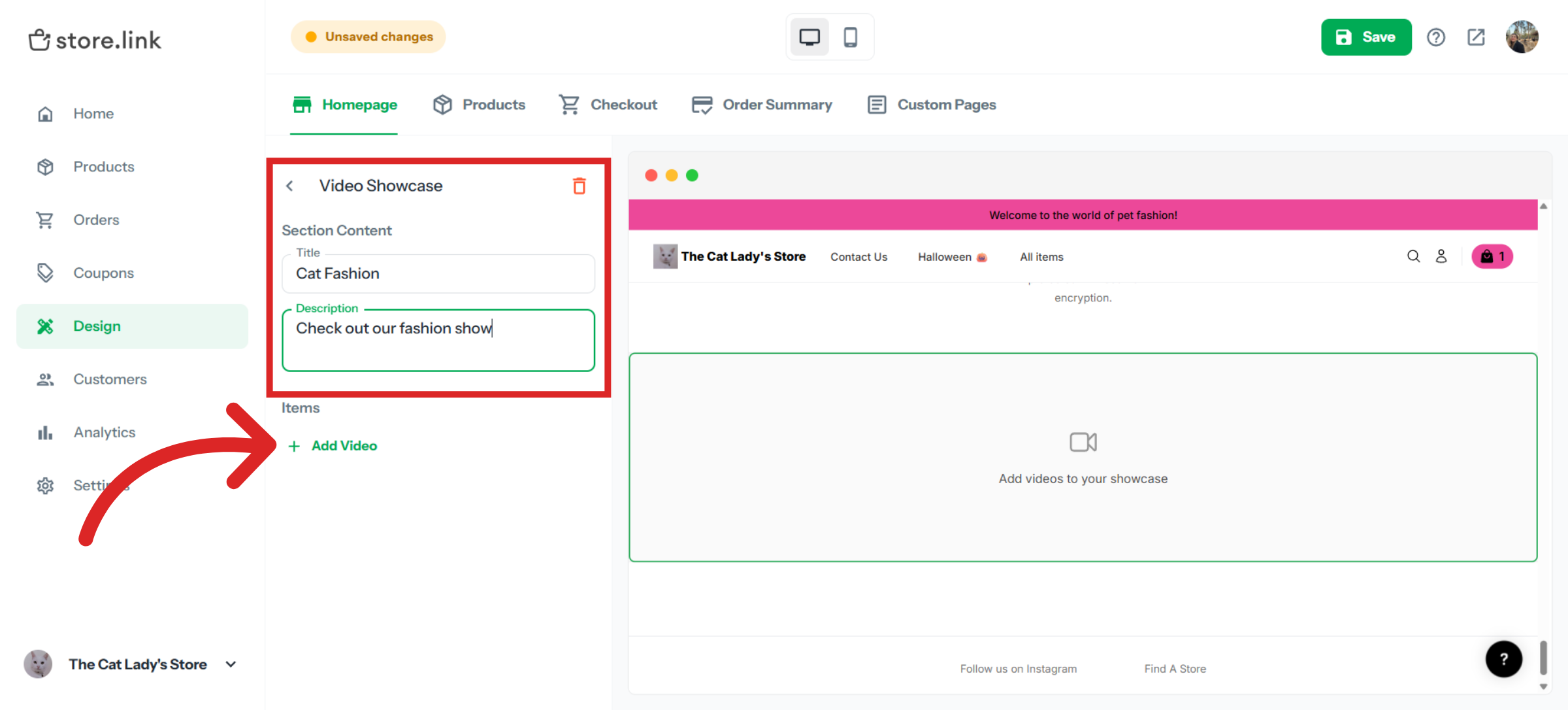The height and width of the screenshot is (710, 1568).
Task: Go back from Video Showcase panel
Action: [289, 186]
